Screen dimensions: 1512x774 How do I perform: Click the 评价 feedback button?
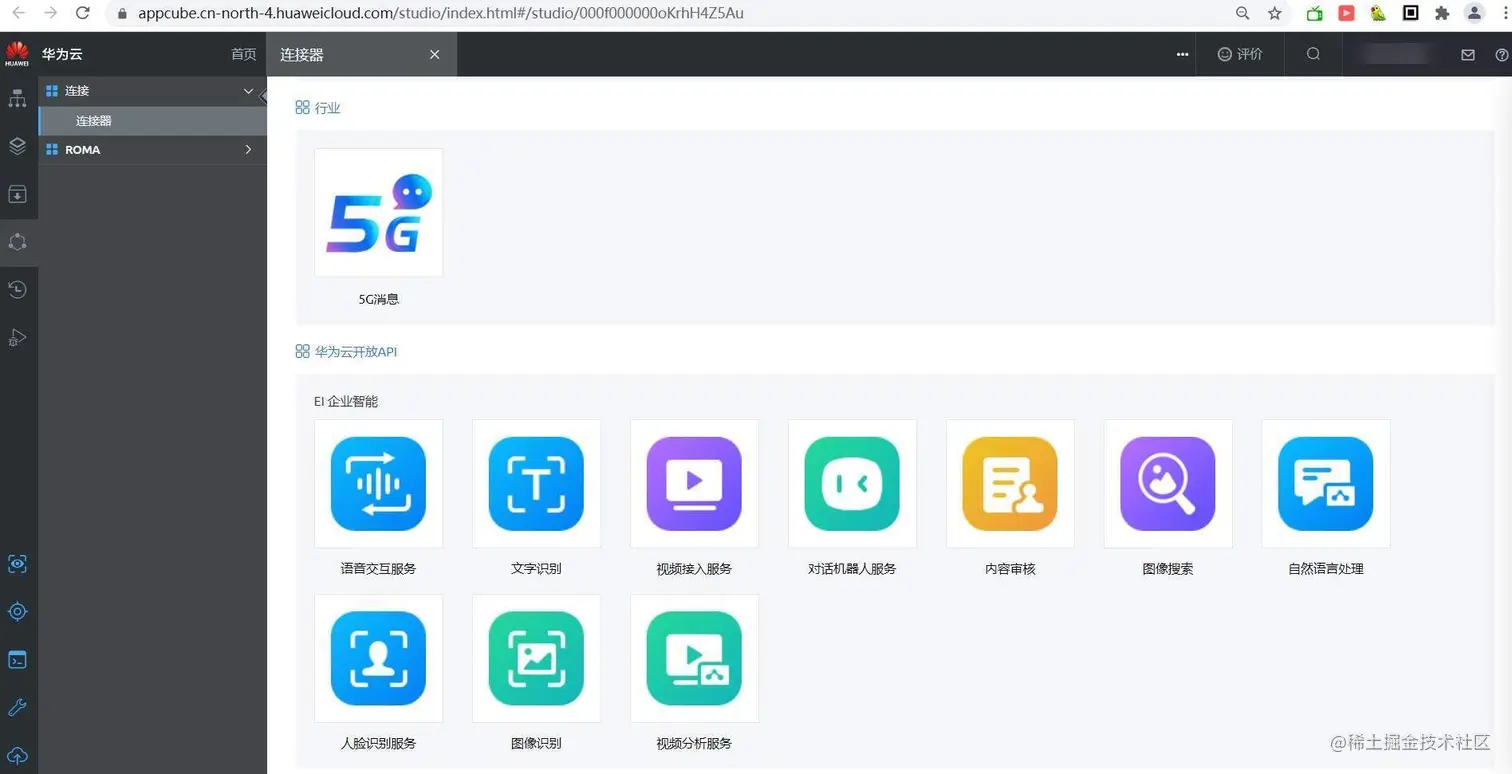coord(1240,54)
